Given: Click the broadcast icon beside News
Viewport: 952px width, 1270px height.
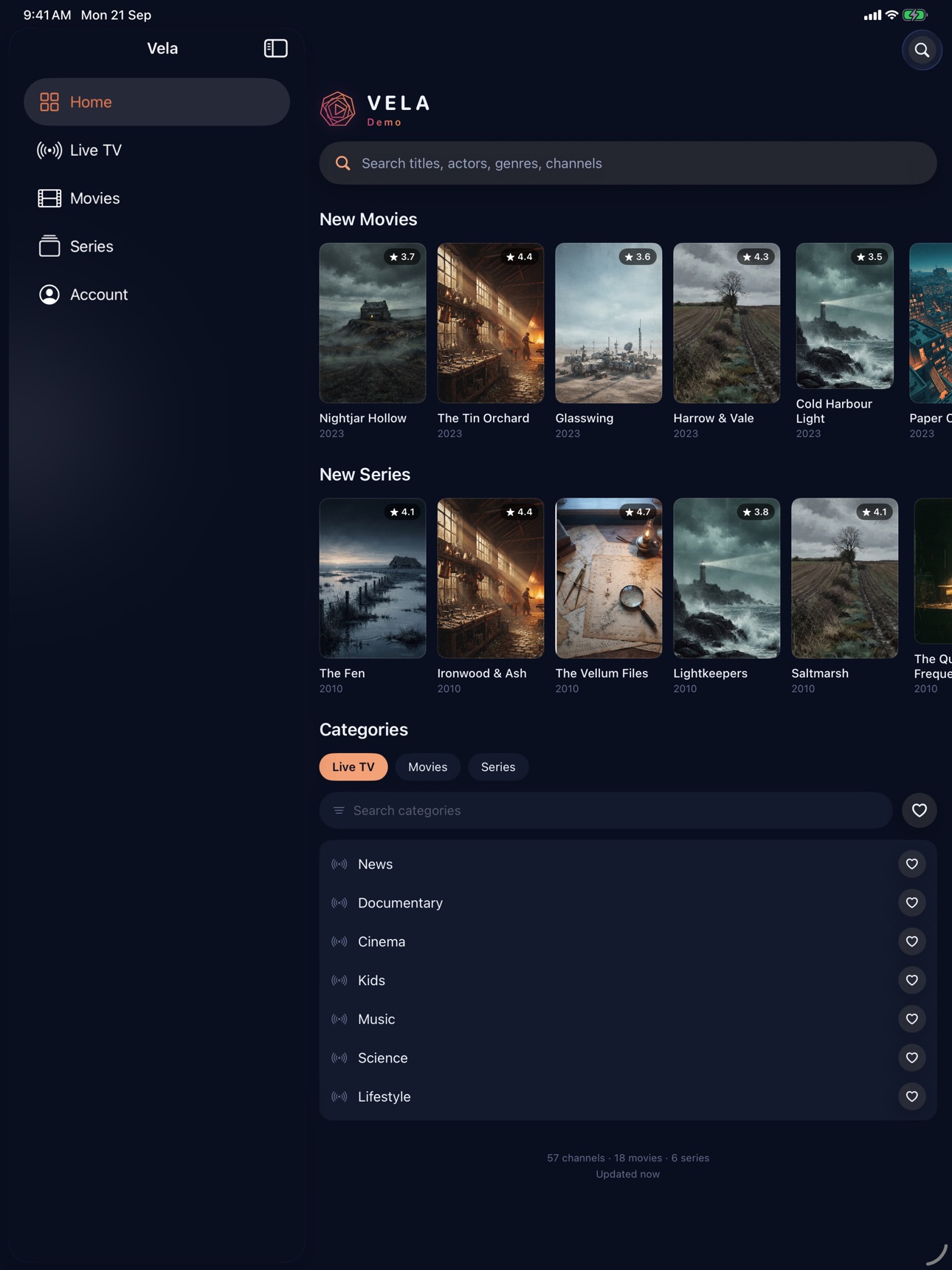Looking at the screenshot, I should coord(339,864).
